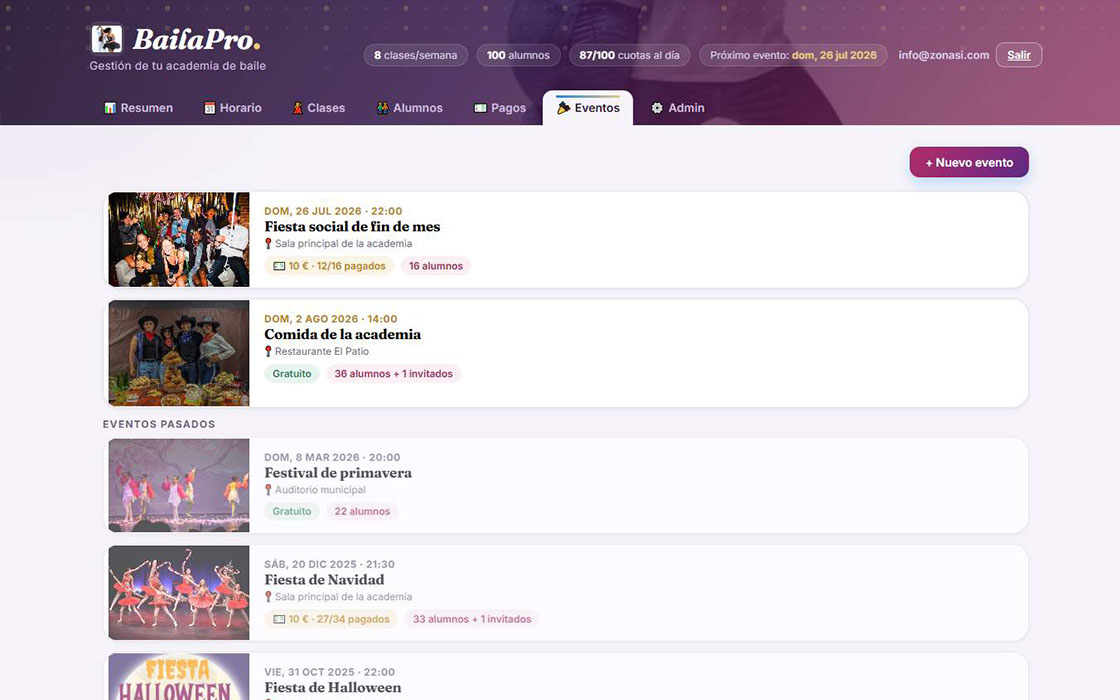Click location pin beside Auditorio municipal
Image resolution: width=1120 pixels, height=700 pixels.
[x=269, y=490]
